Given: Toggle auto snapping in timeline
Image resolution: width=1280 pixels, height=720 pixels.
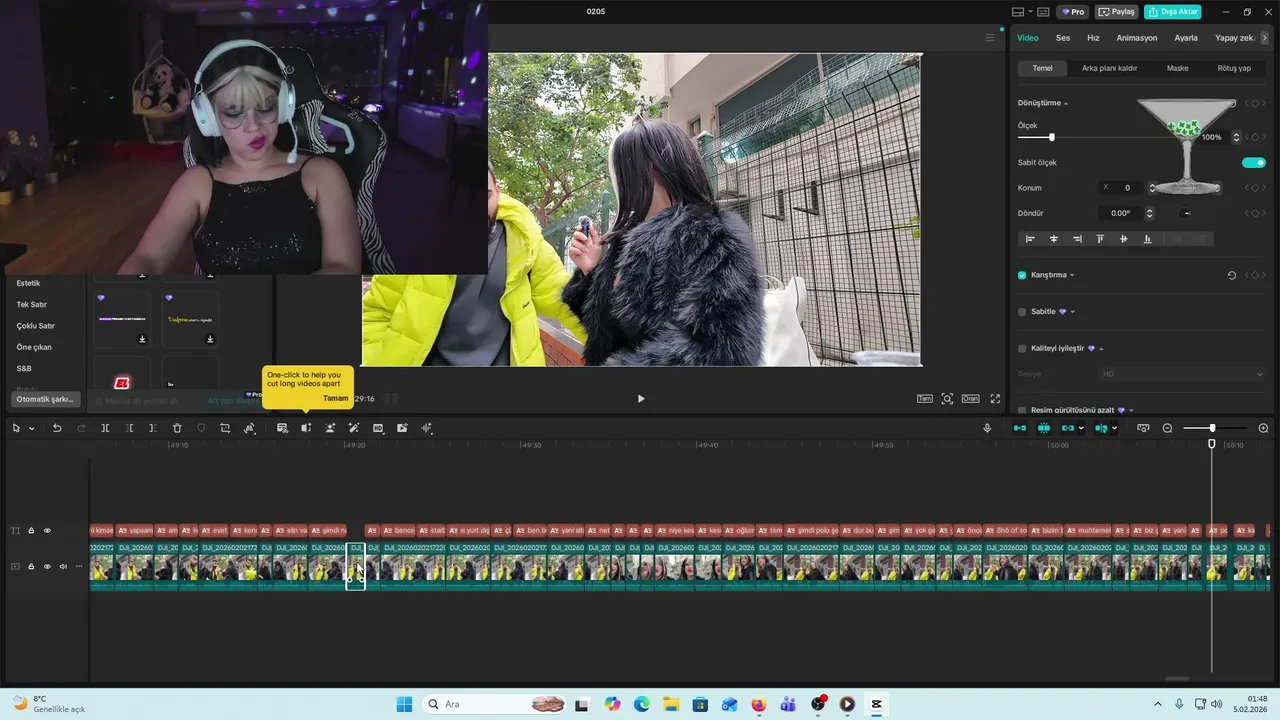Looking at the screenshot, I should point(1044,428).
